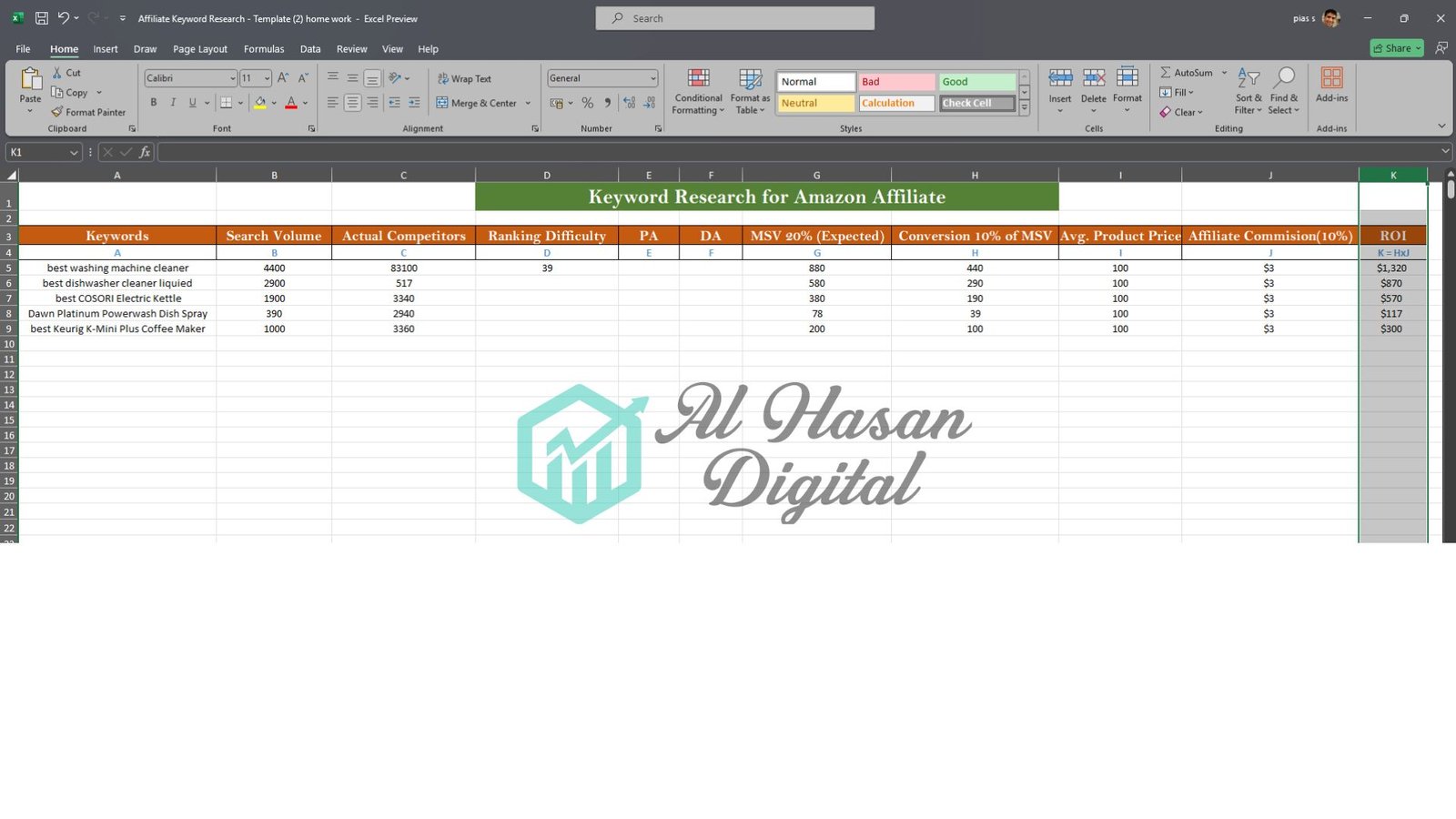Image resolution: width=1456 pixels, height=819 pixels.
Task: Click the Undo arrow icon
Action: click(x=63, y=18)
